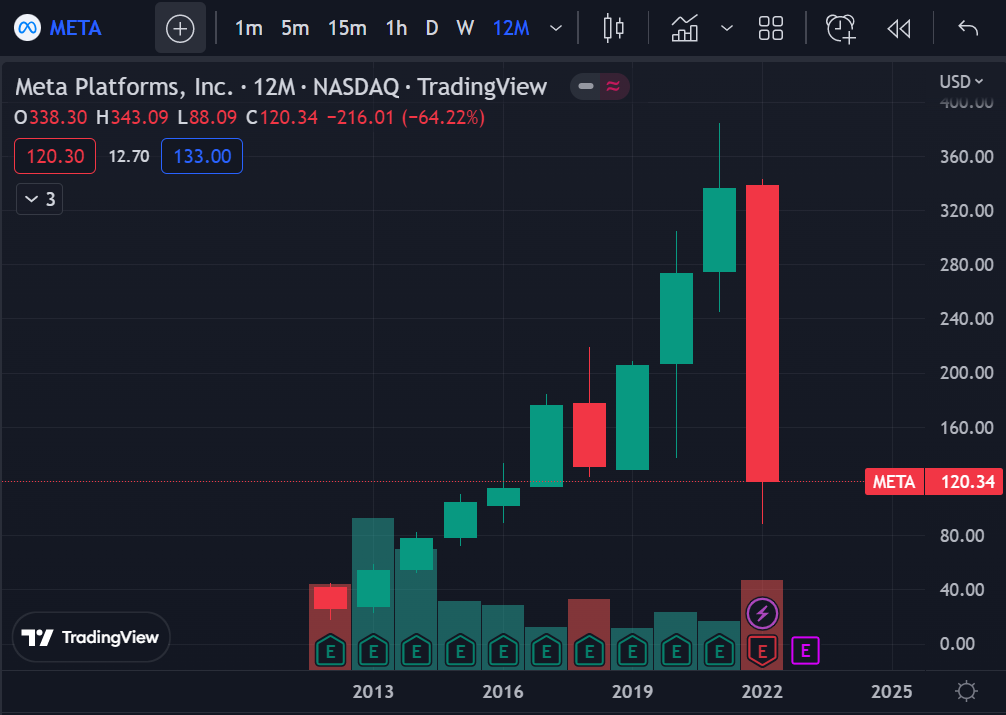The image size is (1006, 715).
Task: Click the 12.70 spread value
Action: click(x=129, y=157)
